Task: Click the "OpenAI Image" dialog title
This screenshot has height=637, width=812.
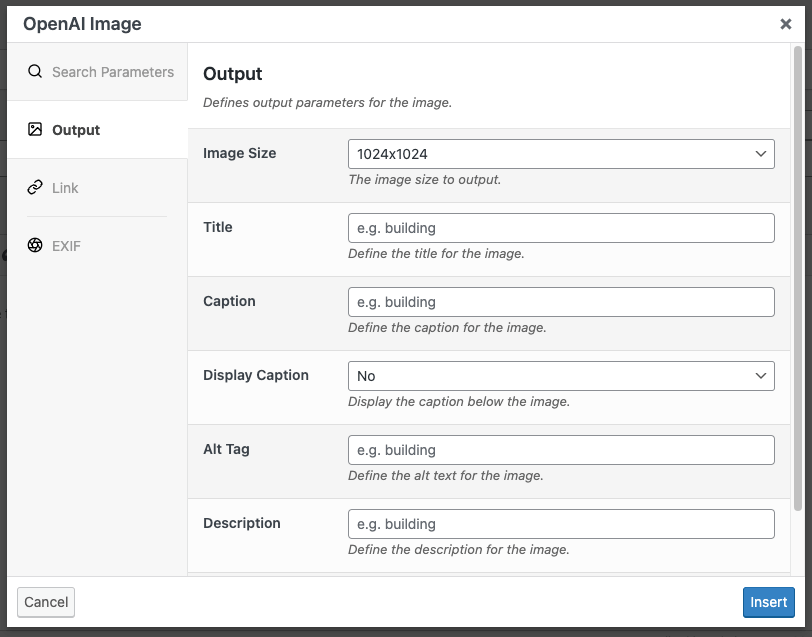Action: coord(82,24)
